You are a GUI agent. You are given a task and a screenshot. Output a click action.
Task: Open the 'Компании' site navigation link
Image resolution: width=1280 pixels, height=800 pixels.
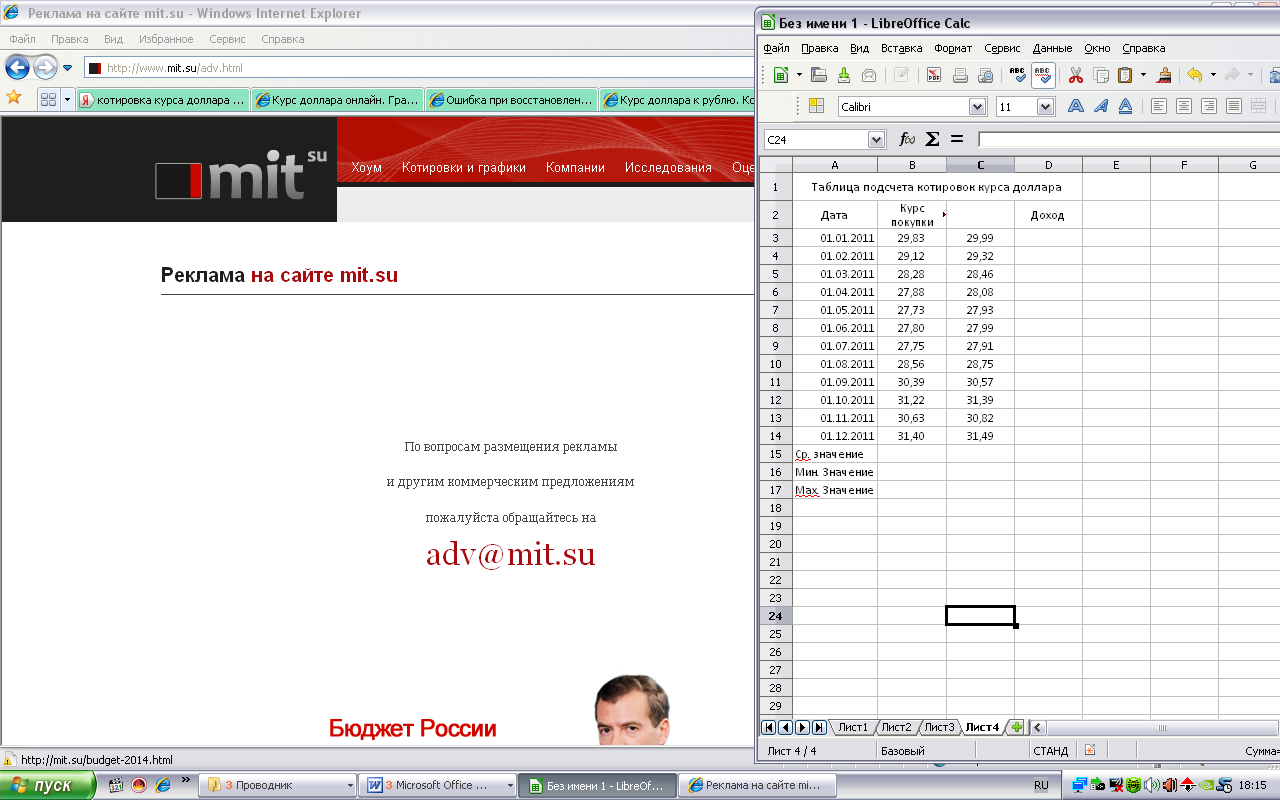click(575, 167)
